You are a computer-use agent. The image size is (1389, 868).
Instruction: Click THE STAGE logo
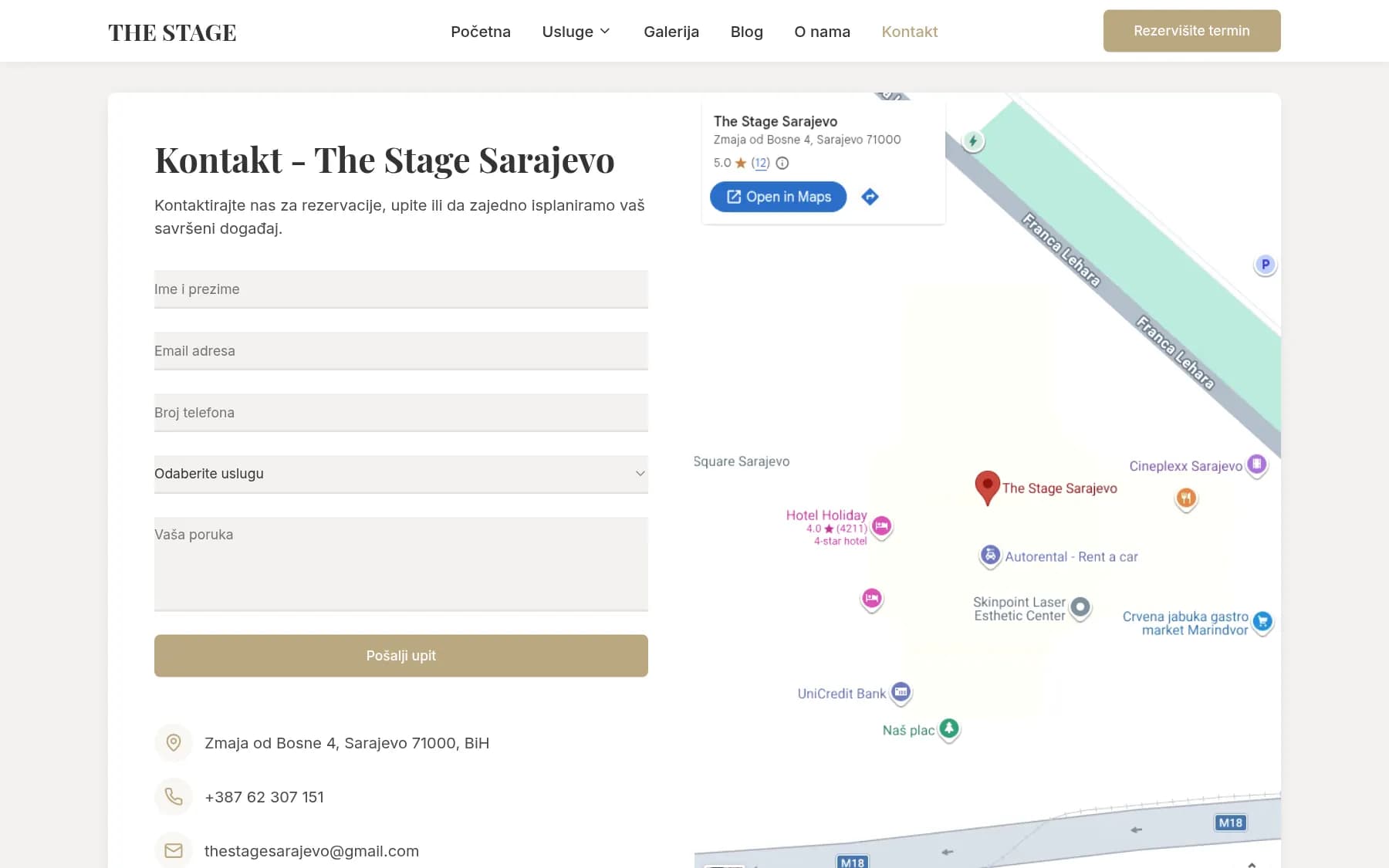(172, 32)
